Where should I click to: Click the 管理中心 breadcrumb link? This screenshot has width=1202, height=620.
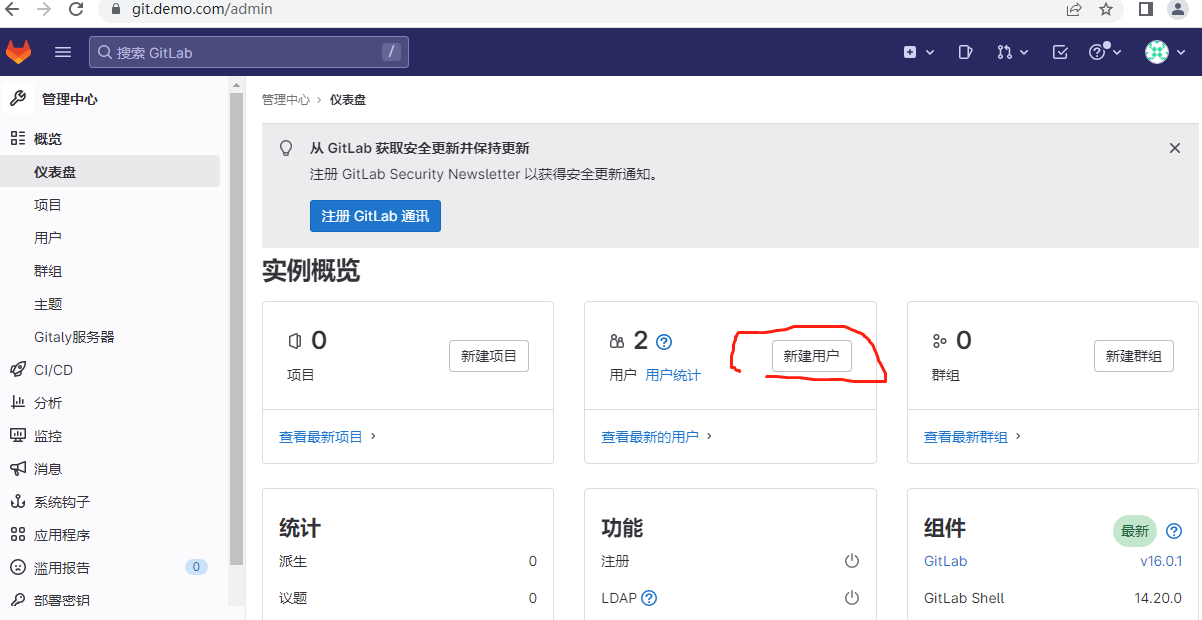pos(286,100)
